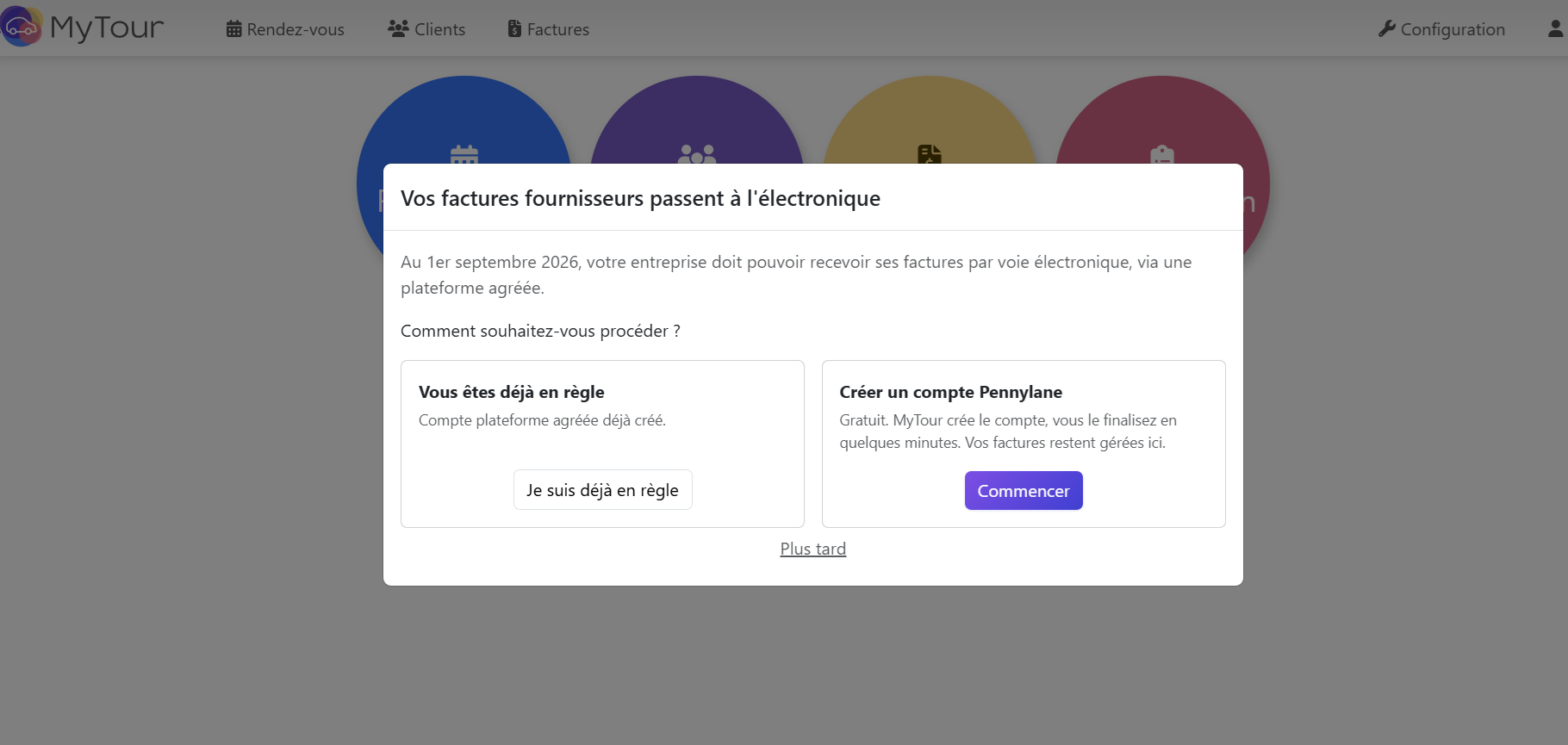Select the 'Créer un compte Pennylane' card heading
Image resolution: width=1568 pixels, height=745 pixels.
[x=951, y=392]
